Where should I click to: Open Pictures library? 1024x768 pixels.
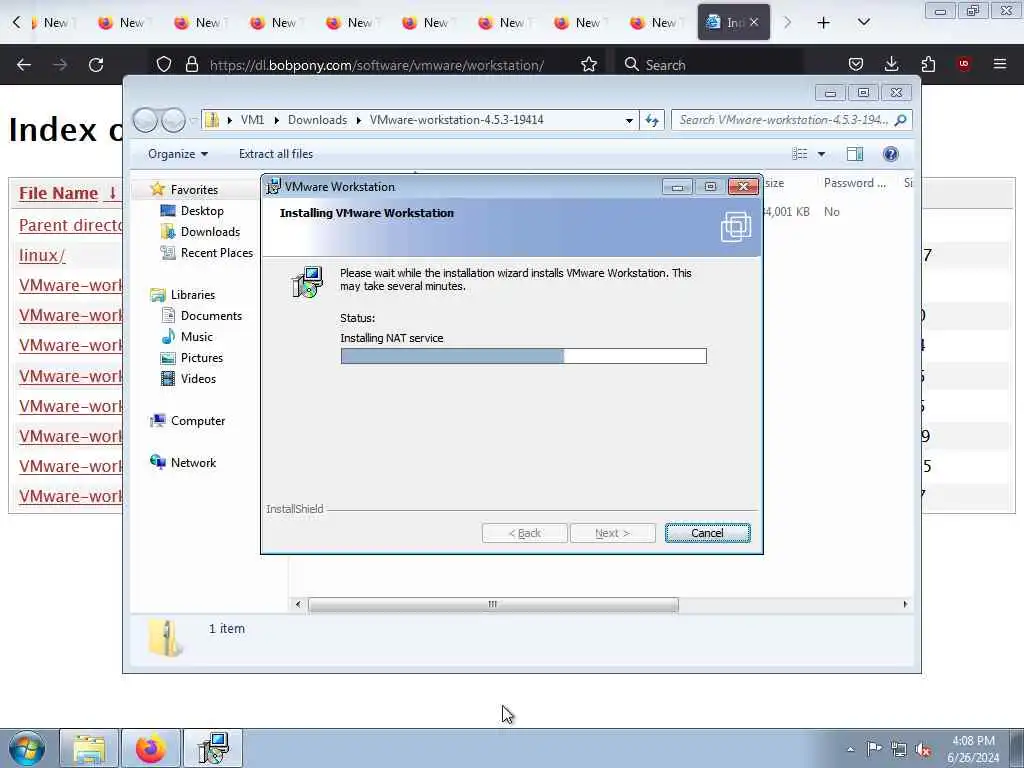202,358
